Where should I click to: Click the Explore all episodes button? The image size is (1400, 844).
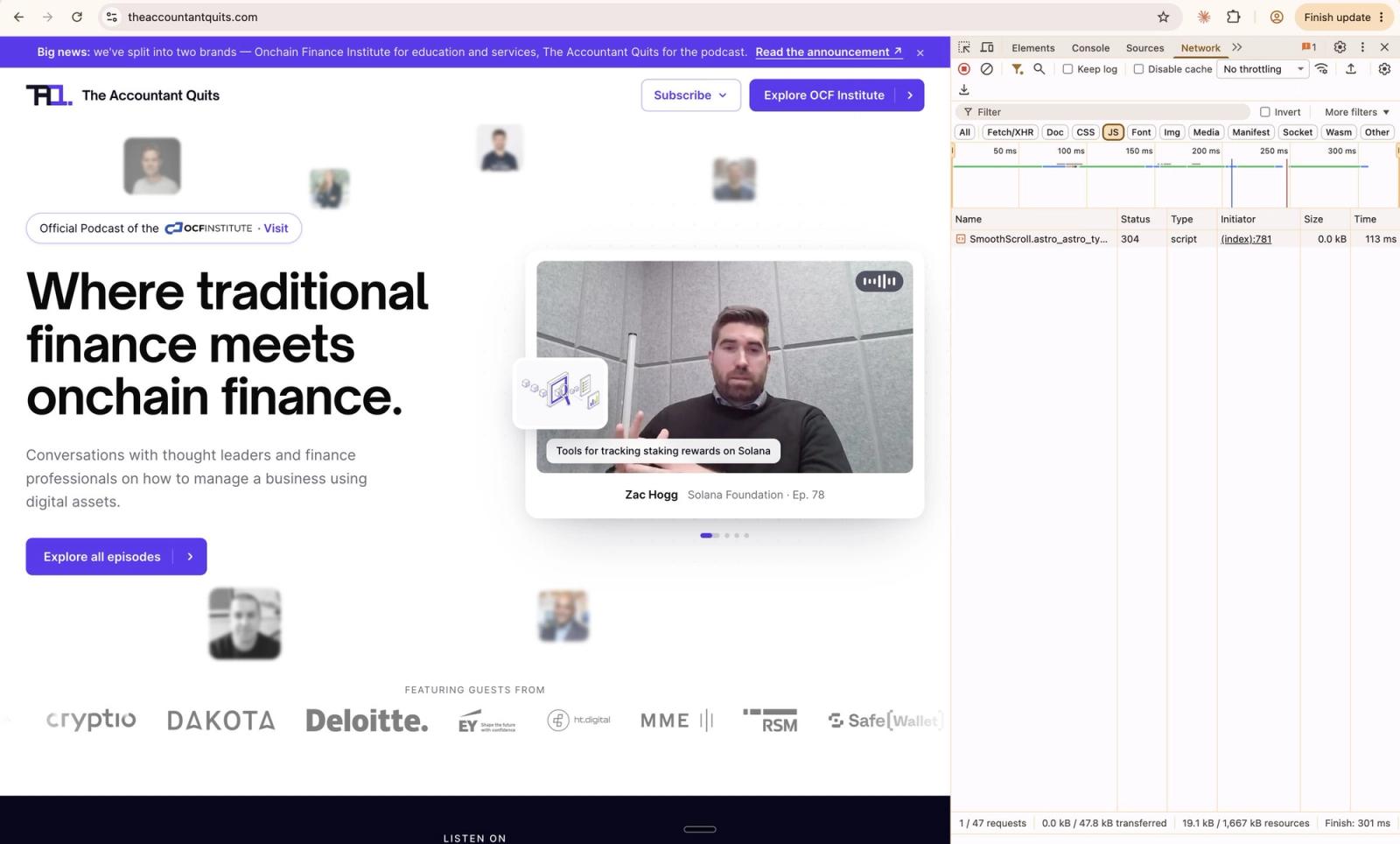click(x=116, y=557)
